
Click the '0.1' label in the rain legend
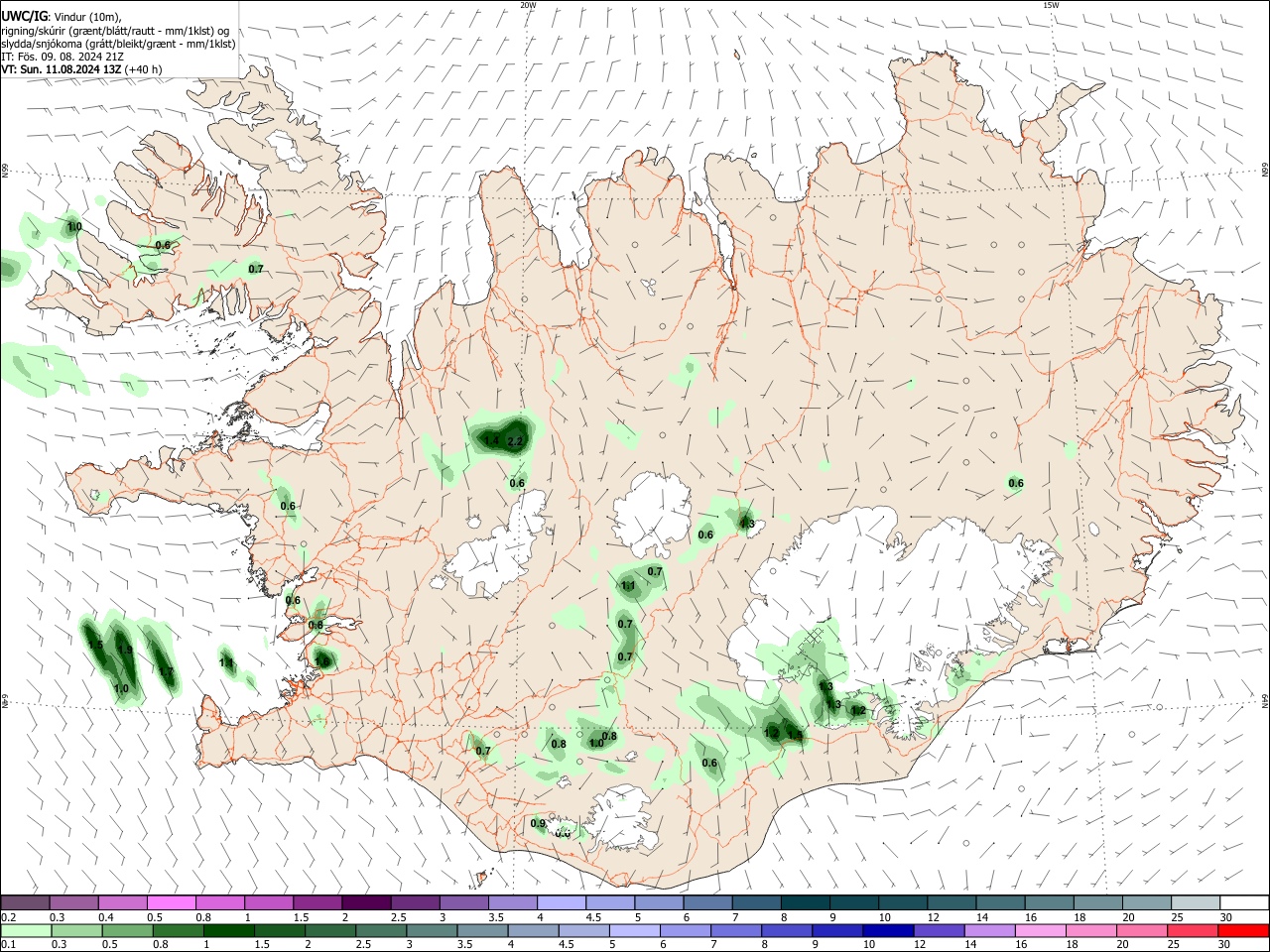pos(9,944)
